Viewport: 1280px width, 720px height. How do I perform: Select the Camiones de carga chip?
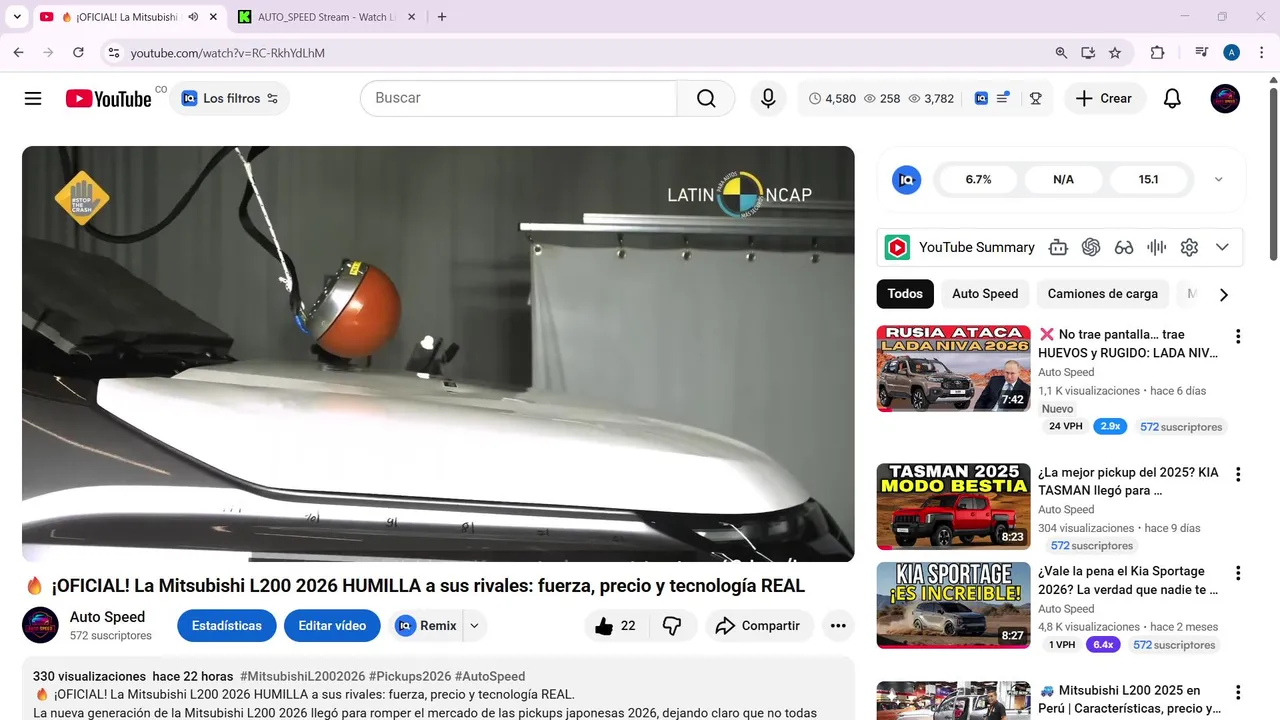1102,293
